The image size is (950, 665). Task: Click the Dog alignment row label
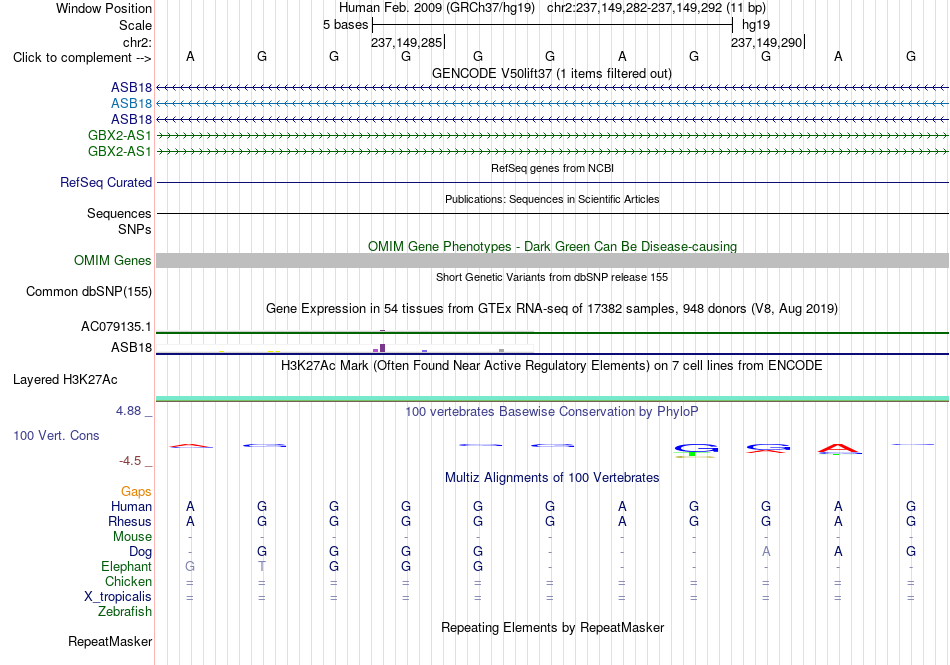140,551
